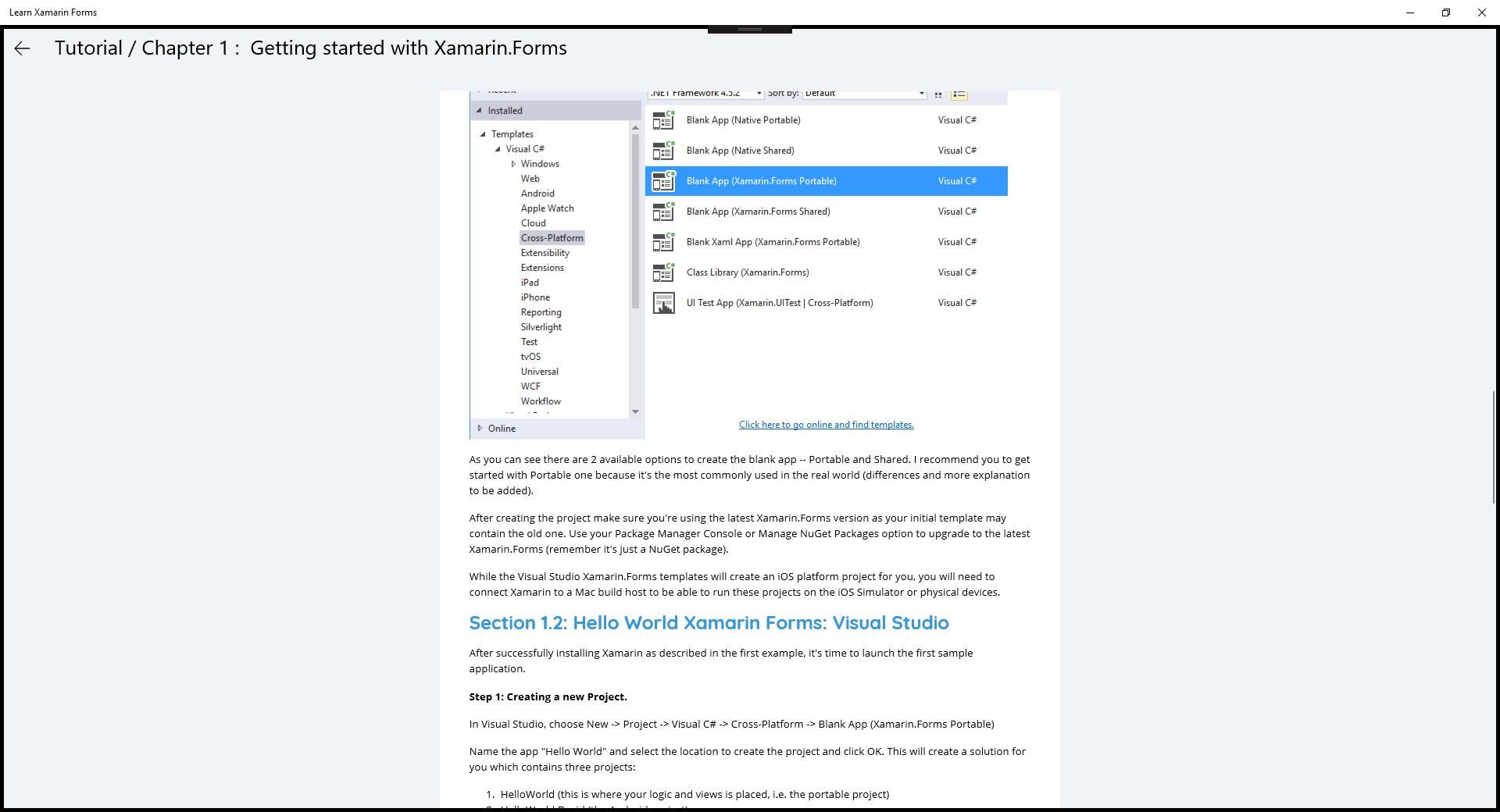1500x812 pixels.
Task: Click the 'Step 1: Creating a new Project.' text
Action: click(548, 697)
